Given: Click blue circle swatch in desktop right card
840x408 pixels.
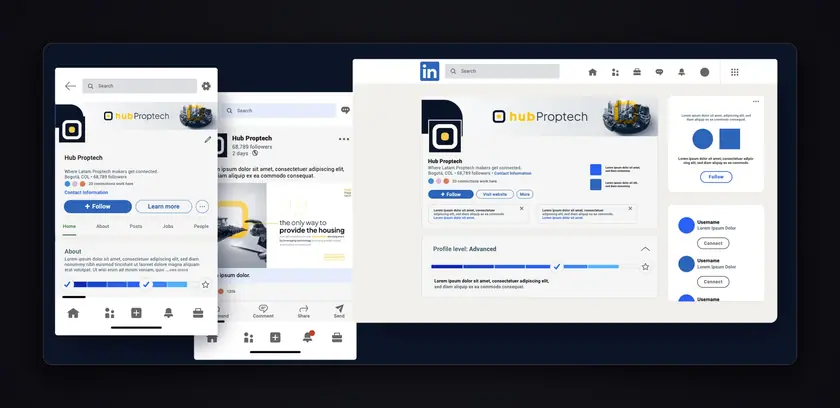Looking at the screenshot, I should tap(702, 139).
